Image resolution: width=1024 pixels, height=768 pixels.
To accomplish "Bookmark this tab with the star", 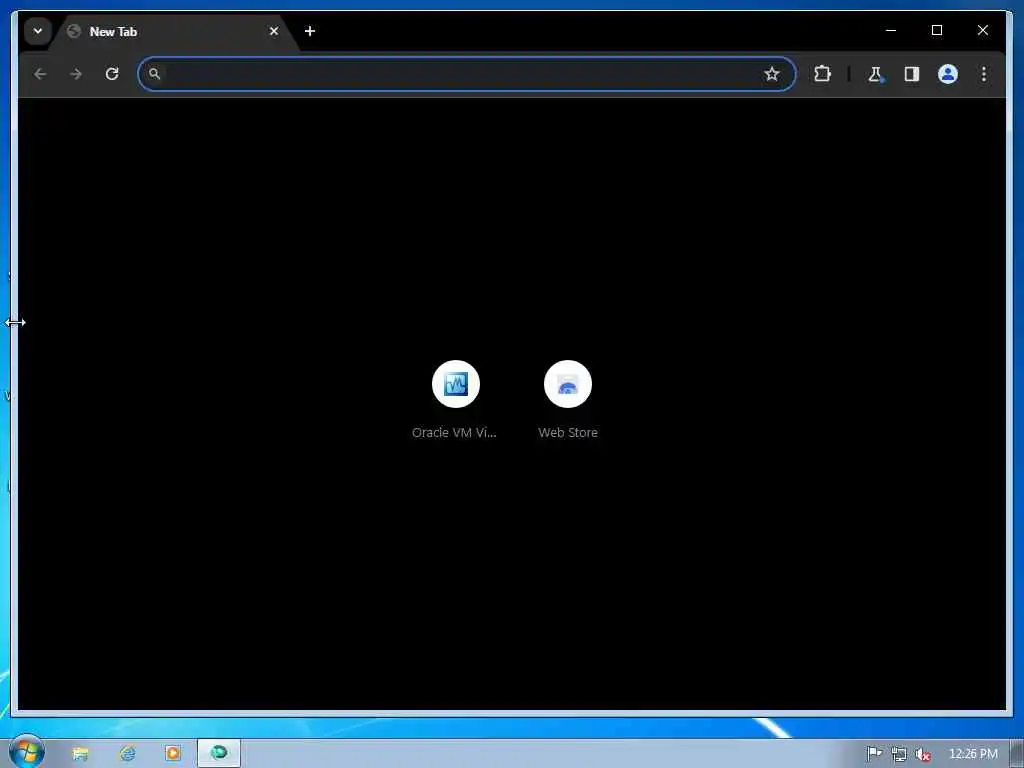I will click(x=771, y=74).
